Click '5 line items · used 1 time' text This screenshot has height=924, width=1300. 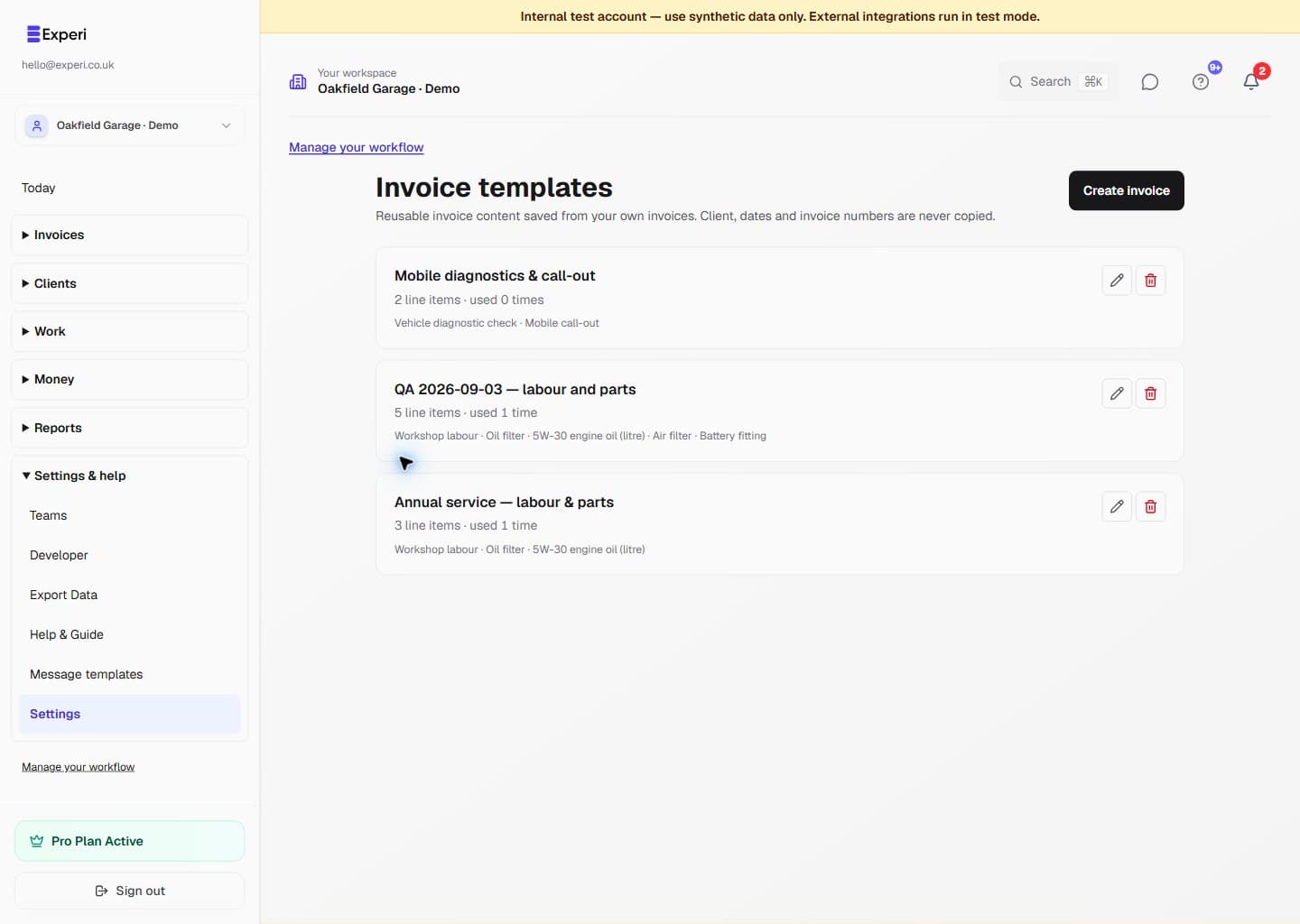click(466, 412)
